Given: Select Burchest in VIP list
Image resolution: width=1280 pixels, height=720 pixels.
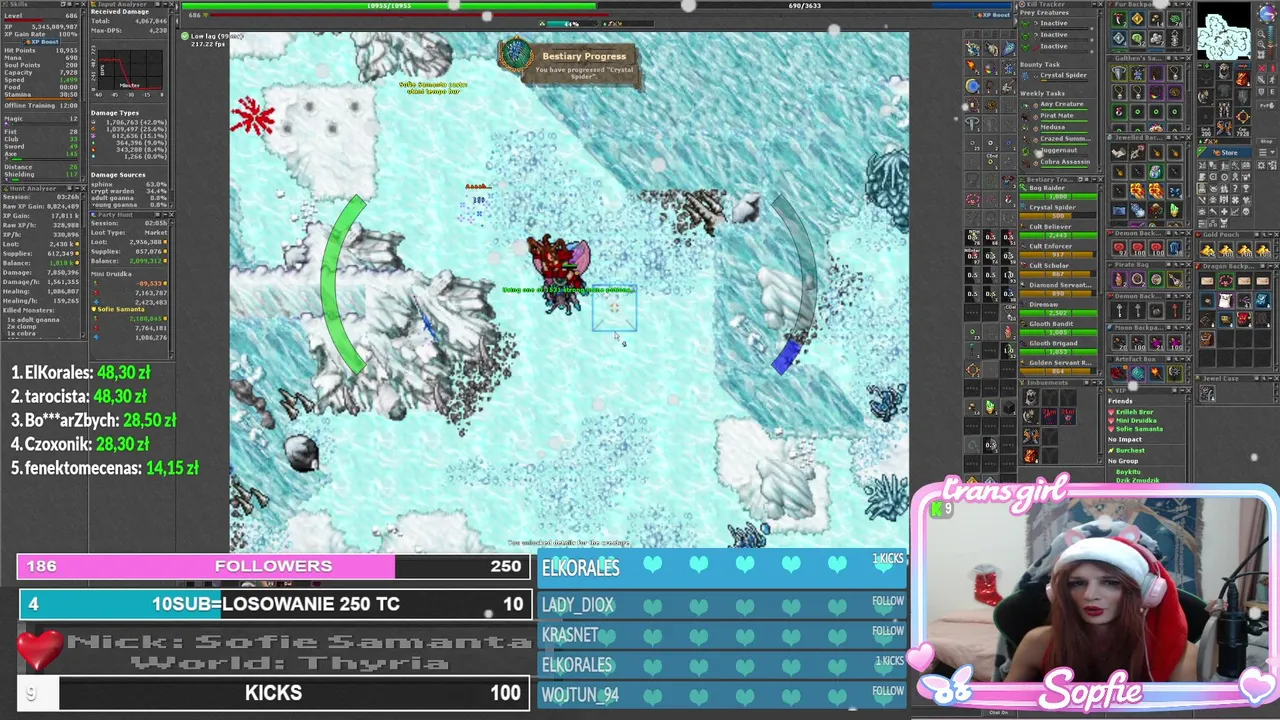Looking at the screenshot, I should [1130, 450].
